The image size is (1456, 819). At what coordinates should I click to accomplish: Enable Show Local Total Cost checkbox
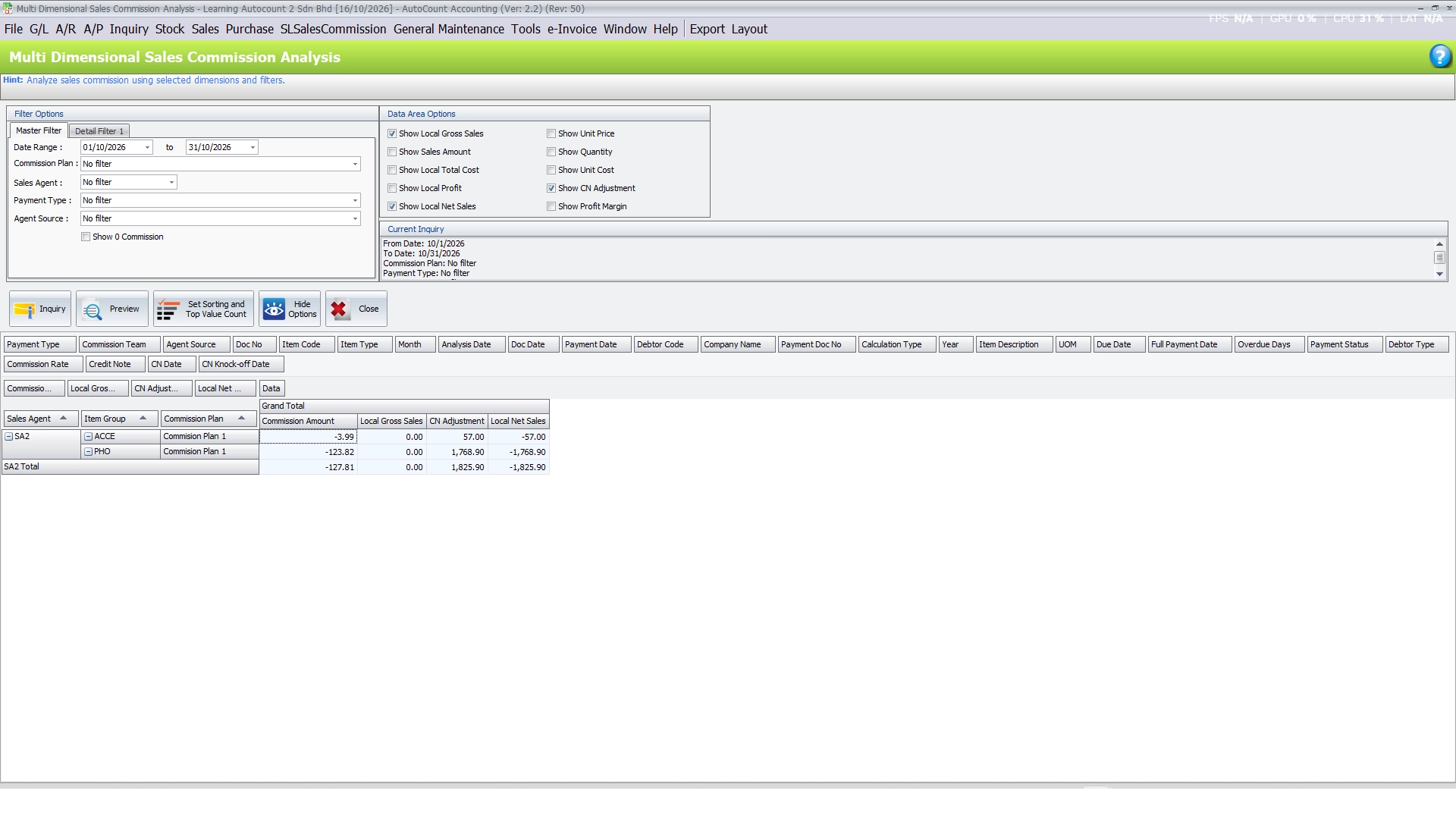tap(392, 170)
